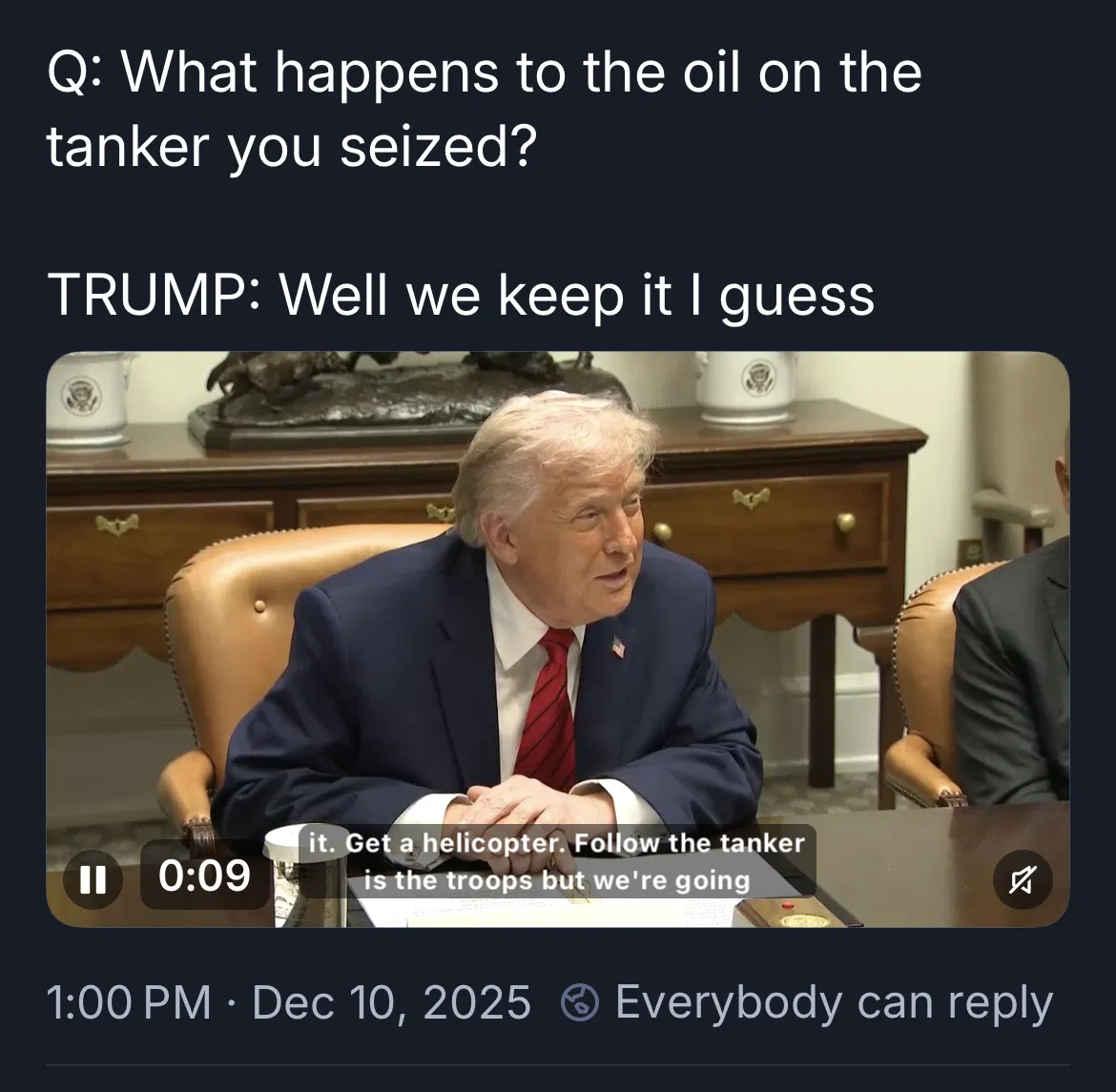Click the right white seal jar on sideboard
The image size is (1116, 1092).
[746, 384]
